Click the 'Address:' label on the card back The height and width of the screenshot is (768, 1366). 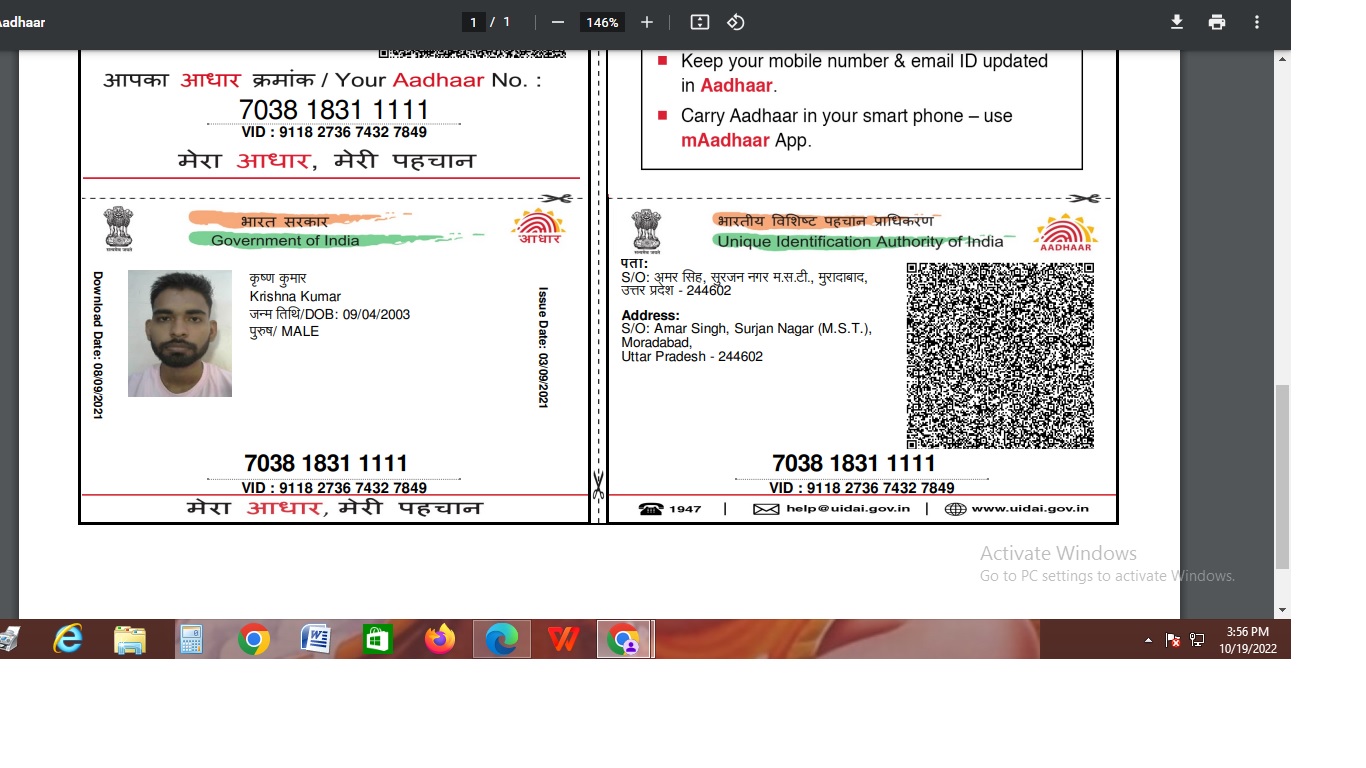650,315
